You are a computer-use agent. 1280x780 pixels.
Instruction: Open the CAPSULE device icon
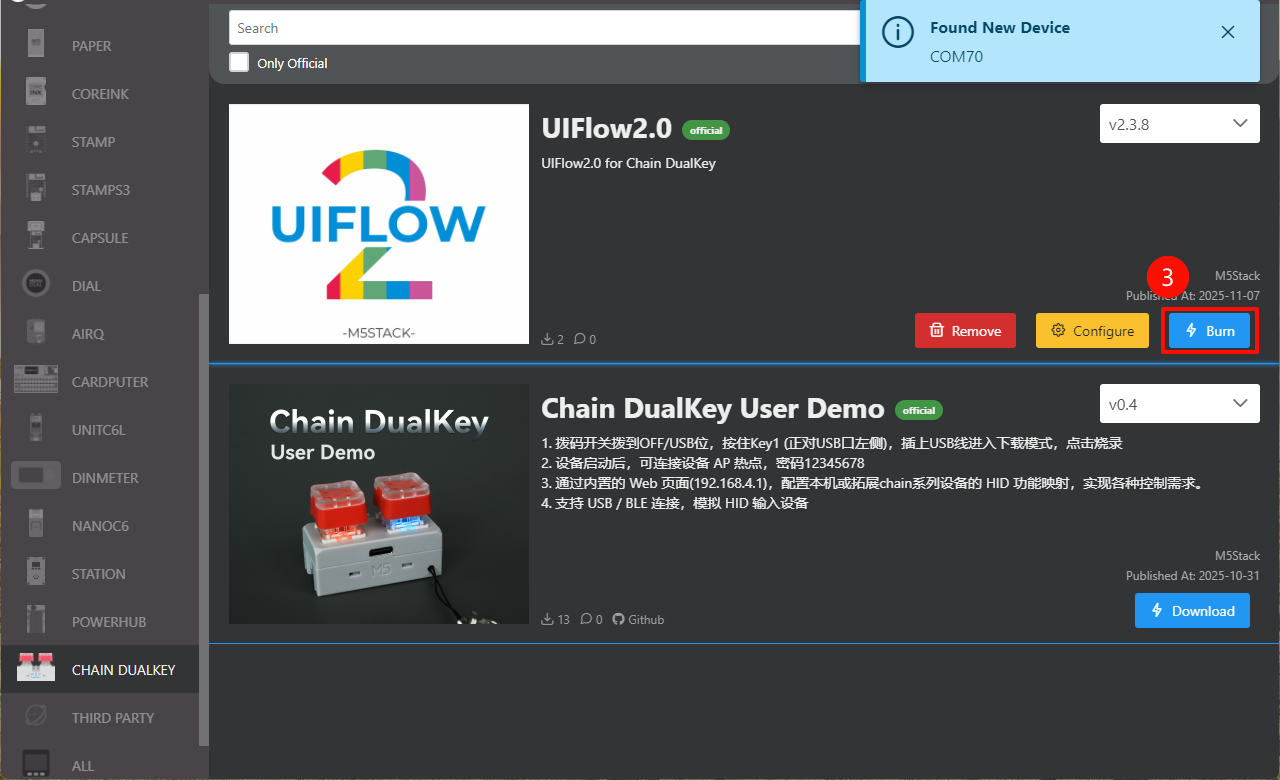(x=37, y=237)
